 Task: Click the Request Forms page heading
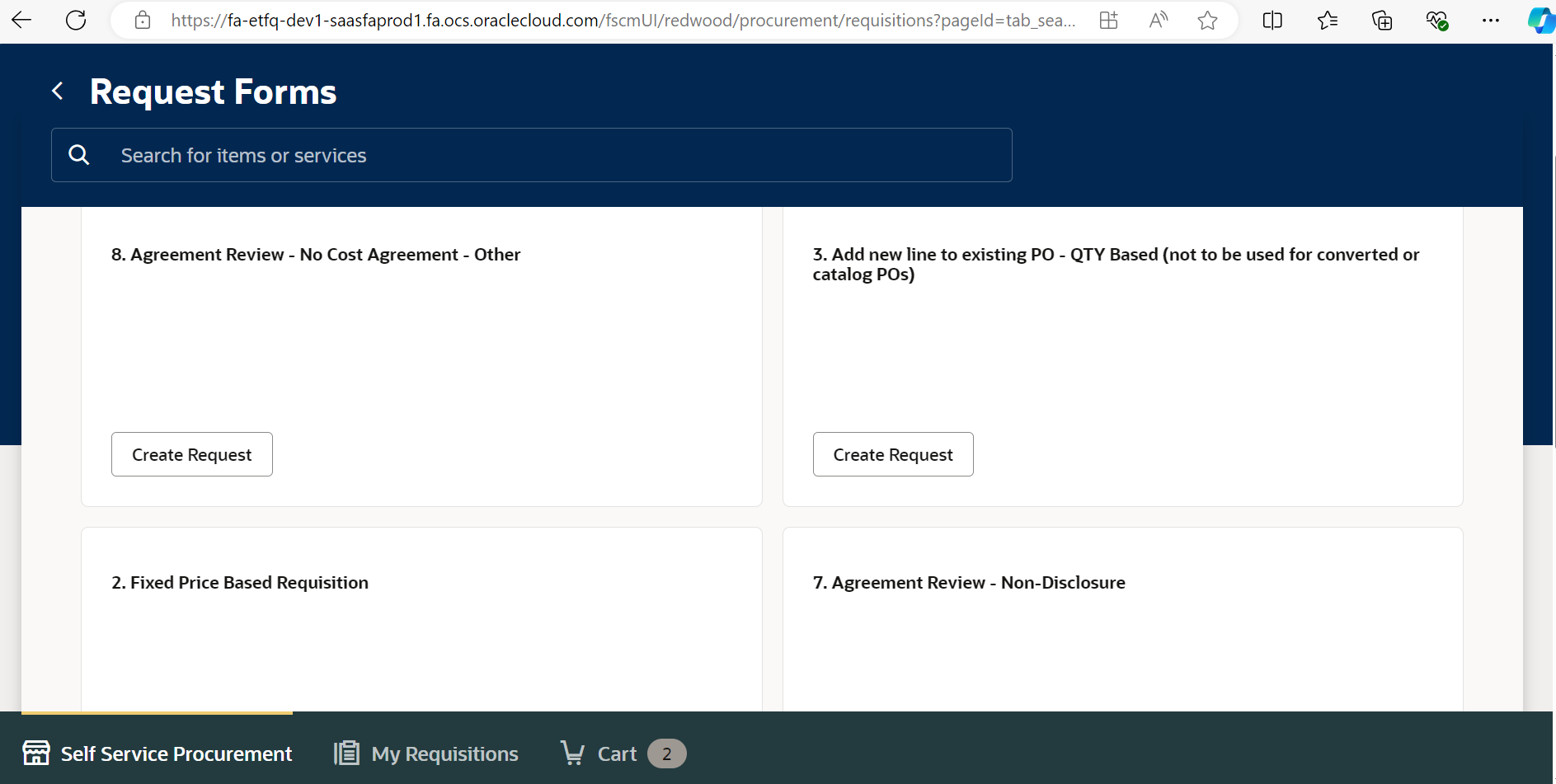[x=213, y=92]
